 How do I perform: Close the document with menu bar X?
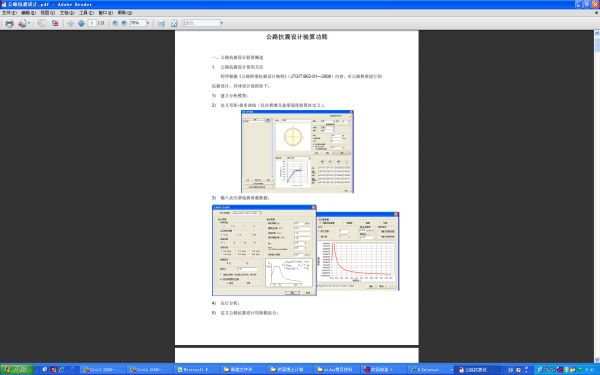tap(596, 13)
